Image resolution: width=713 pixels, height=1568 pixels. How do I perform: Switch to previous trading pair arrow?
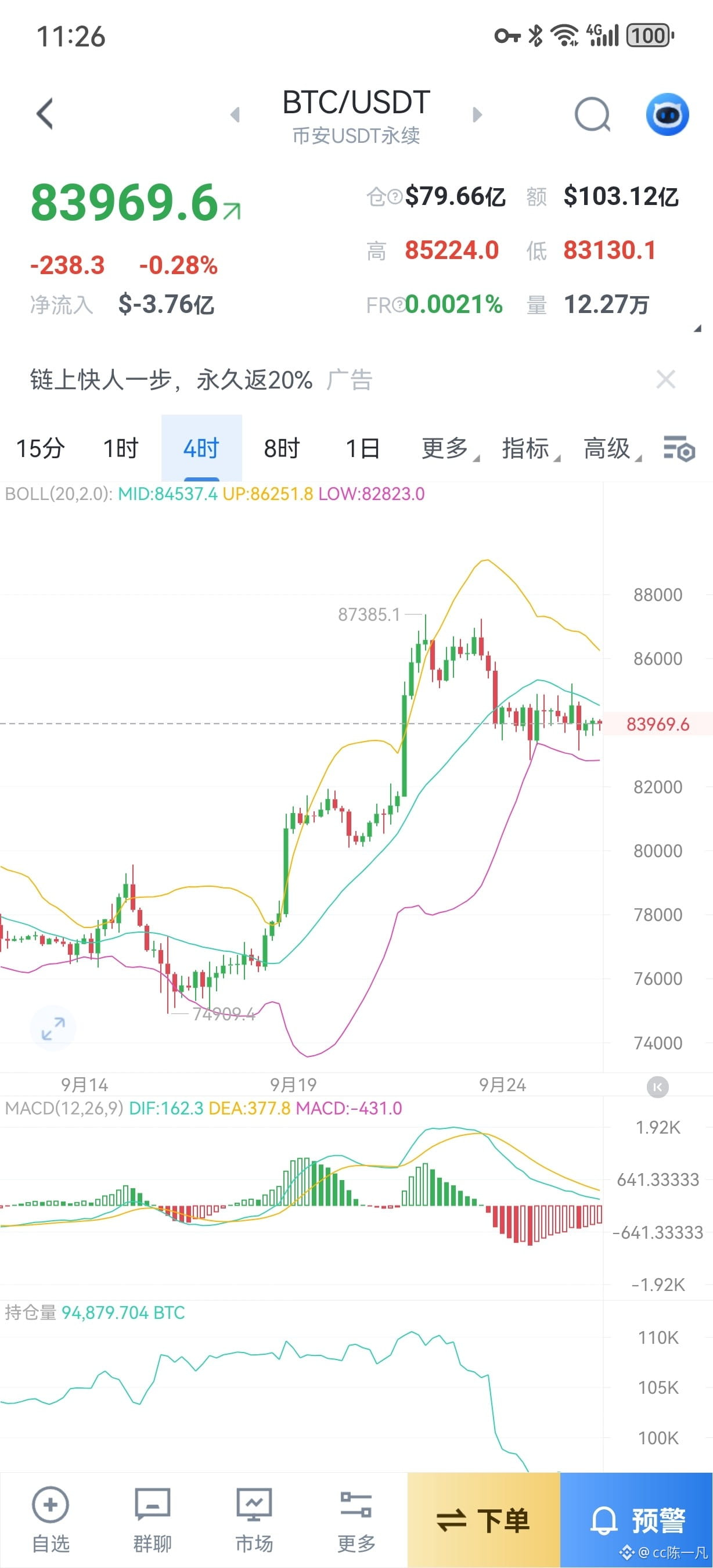[235, 114]
